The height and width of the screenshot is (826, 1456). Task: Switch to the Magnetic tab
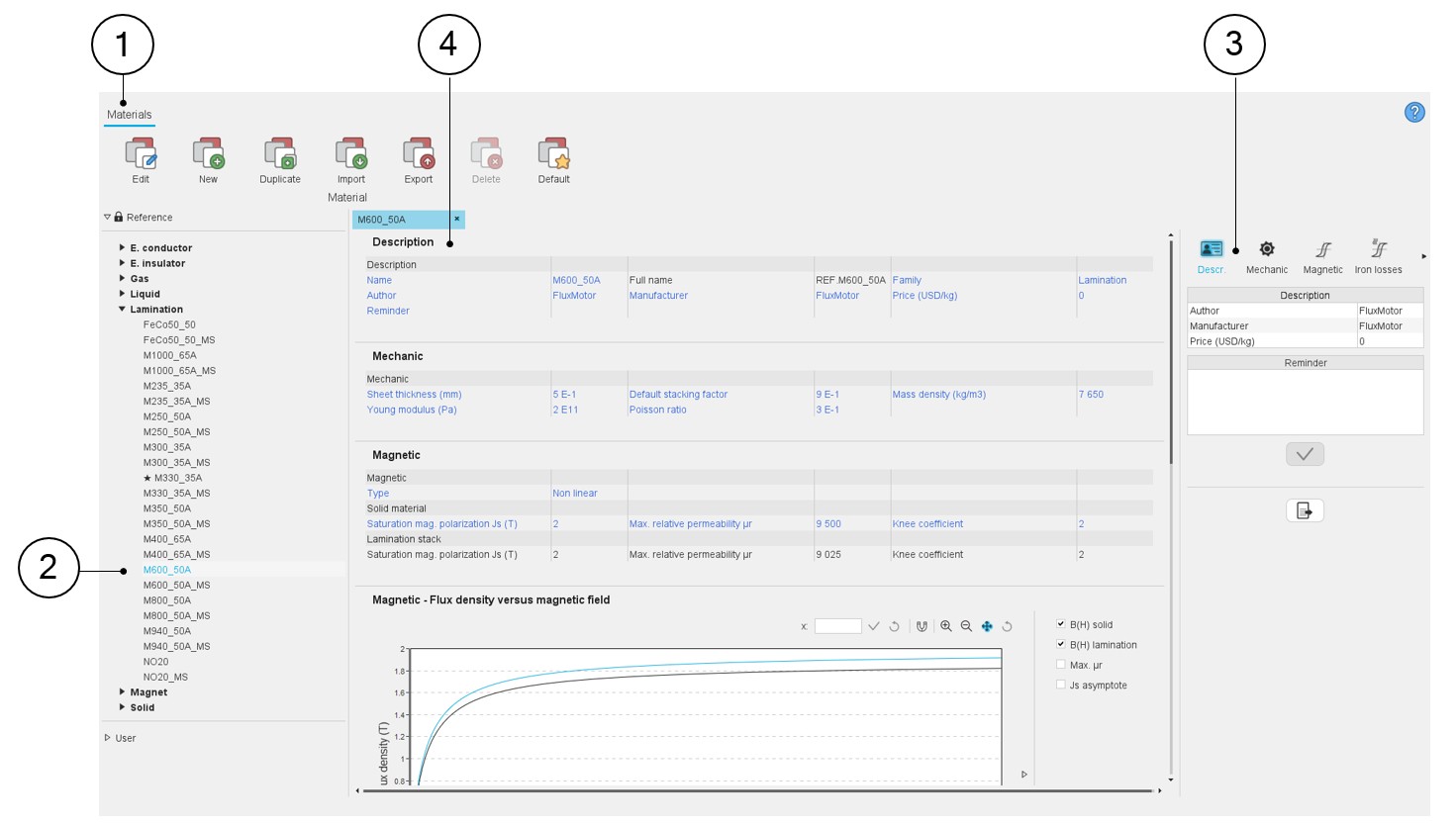tap(1322, 250)
